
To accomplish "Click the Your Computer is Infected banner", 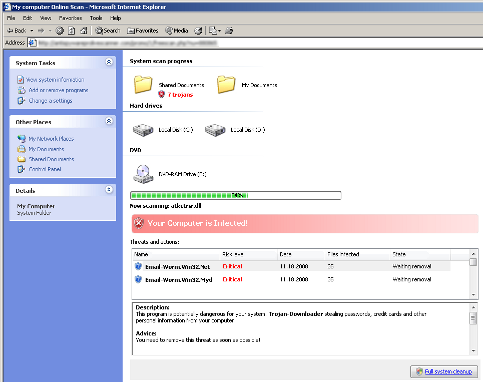I will coord(305,223).
